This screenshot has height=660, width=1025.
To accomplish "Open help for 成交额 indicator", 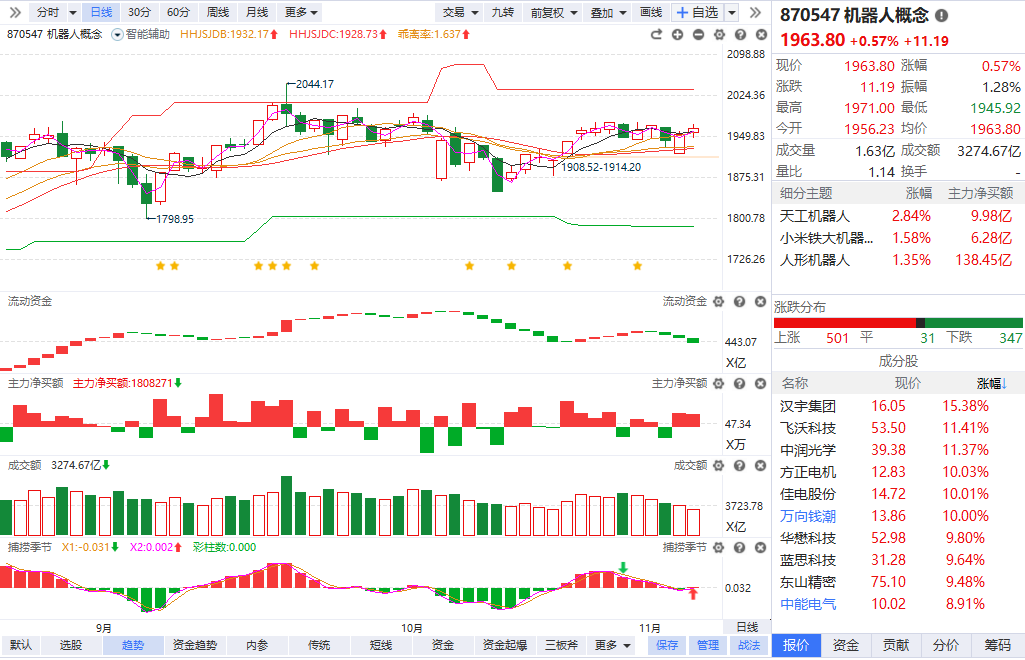I will 738,465.
